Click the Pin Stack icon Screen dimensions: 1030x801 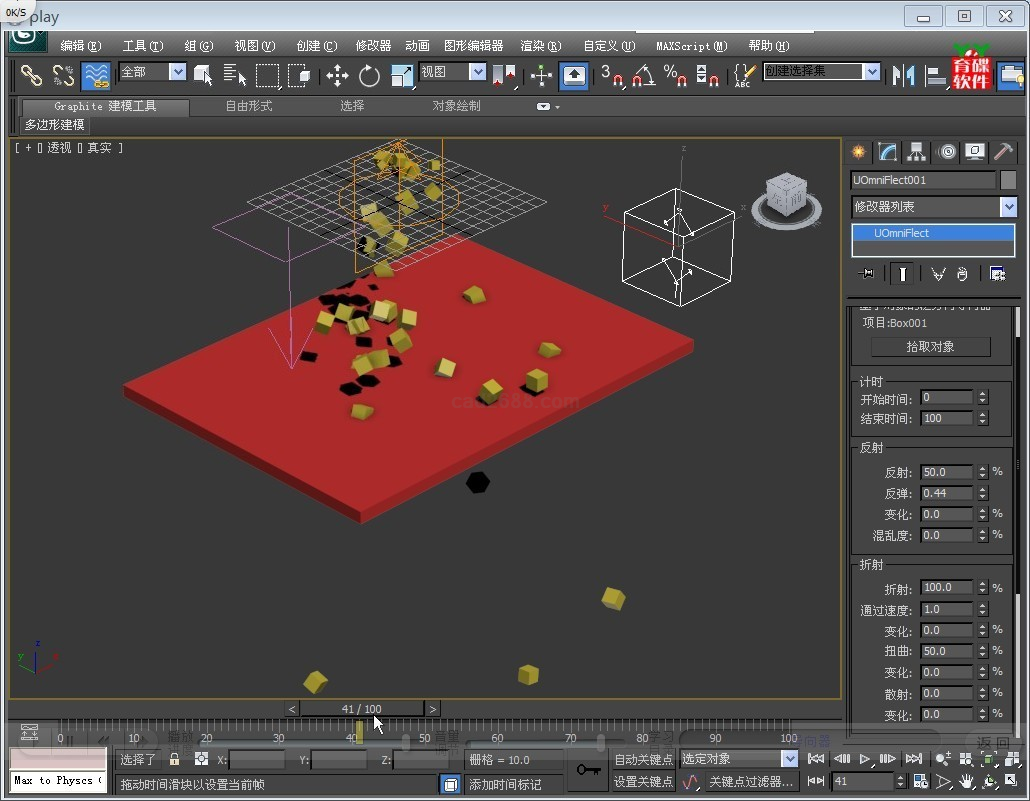point(867,273)
